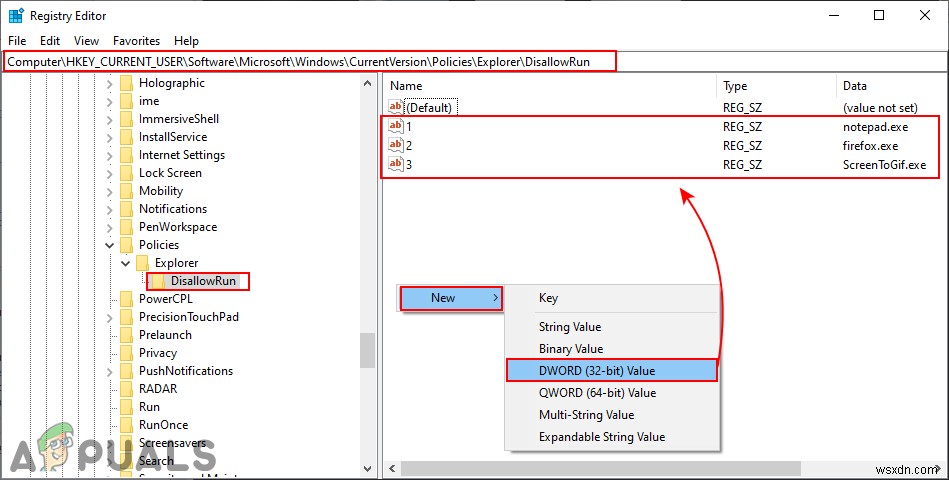Choose Key in the New submenu
The width and height of the screenshot is (949, 480).
click(612, 298)
